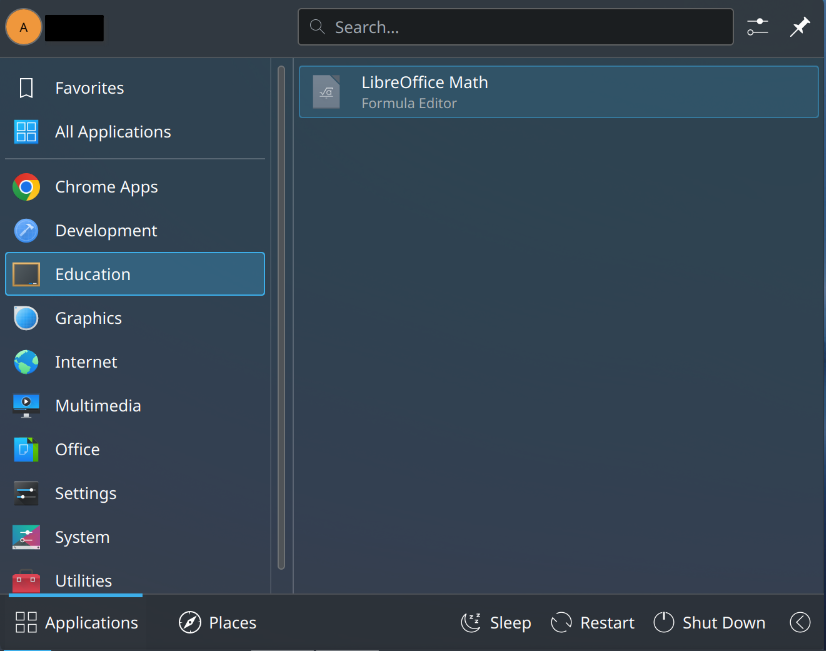Click the Education blackboard icon
The width and height of the screenshot is (826, 651).
[26, 274]
